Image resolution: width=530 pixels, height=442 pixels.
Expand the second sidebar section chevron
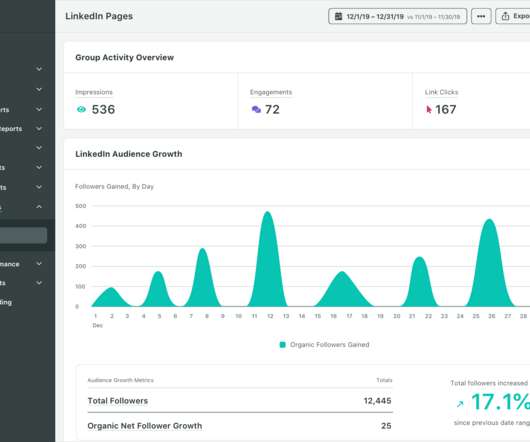pos(39,90)
